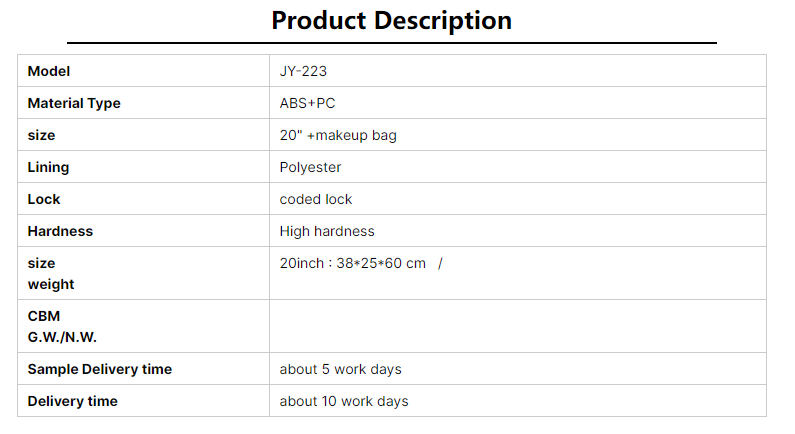Click the Product Description heading
The height and width of the screenshot is (434, 795).
(x=391, y=21)
